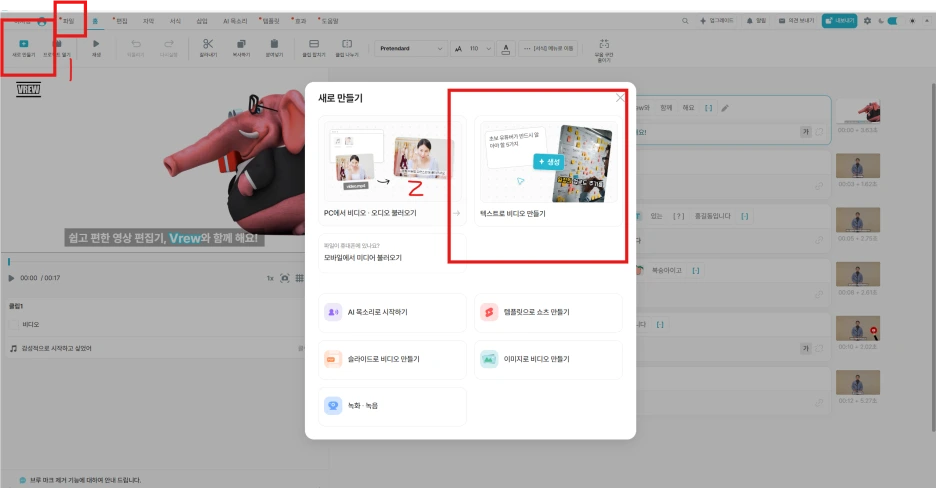
Task: Click the [서식] 메뉴로 이동 button
Action: coord(549,49)
